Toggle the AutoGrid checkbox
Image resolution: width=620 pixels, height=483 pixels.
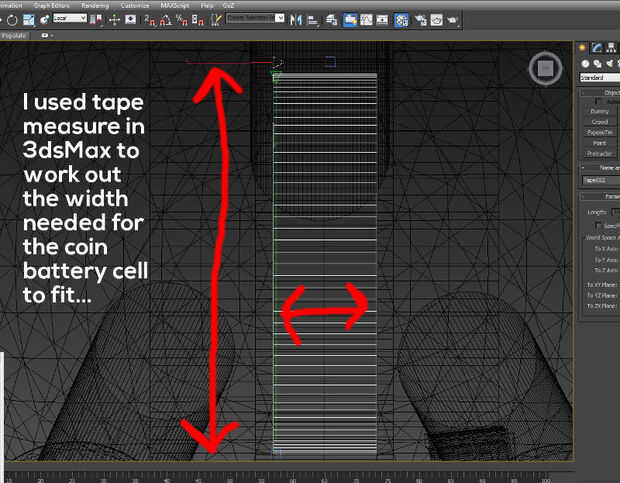(599, 101)
